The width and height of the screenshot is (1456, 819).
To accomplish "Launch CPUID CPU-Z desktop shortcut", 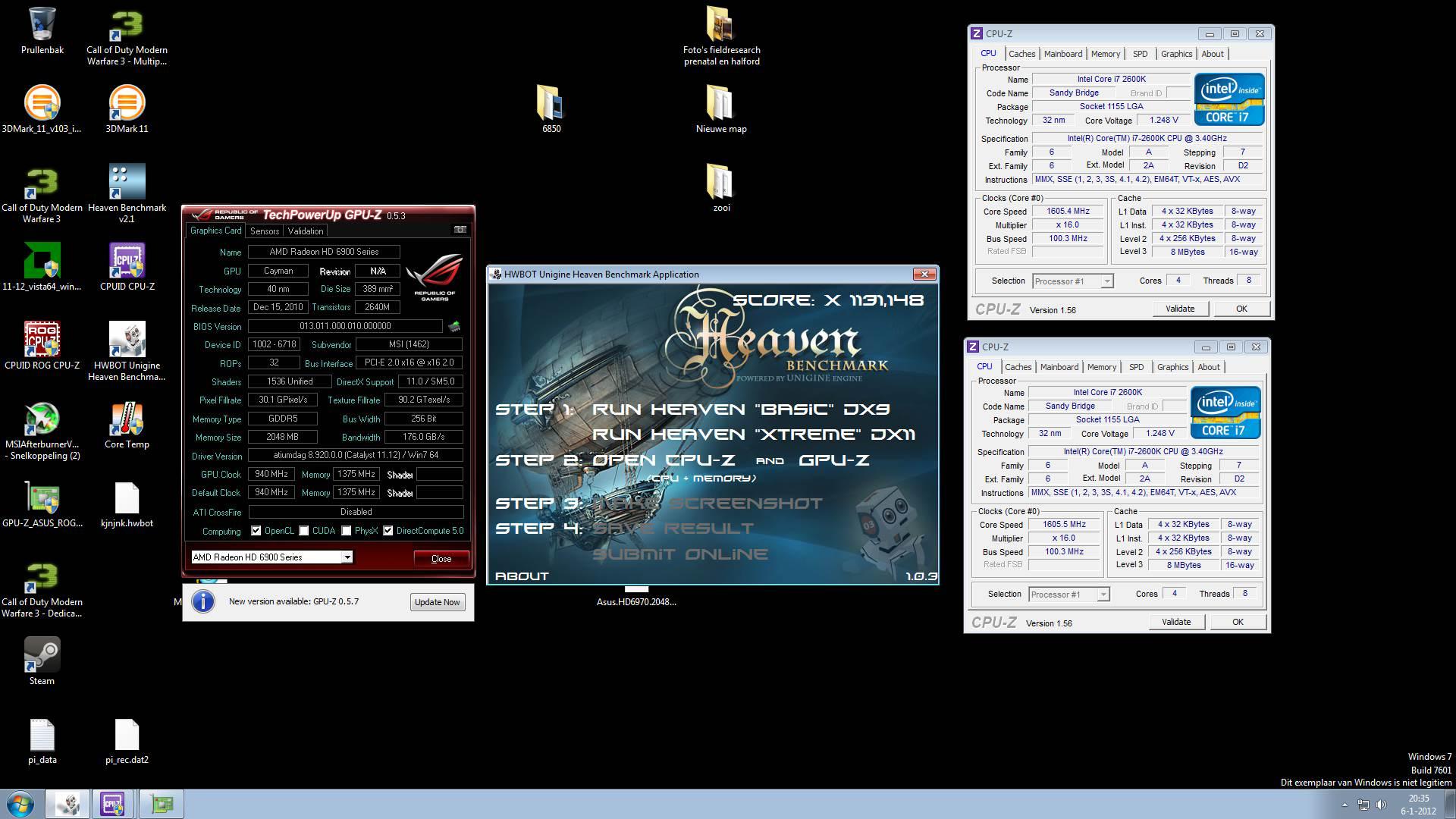I will tap(127, 267).
